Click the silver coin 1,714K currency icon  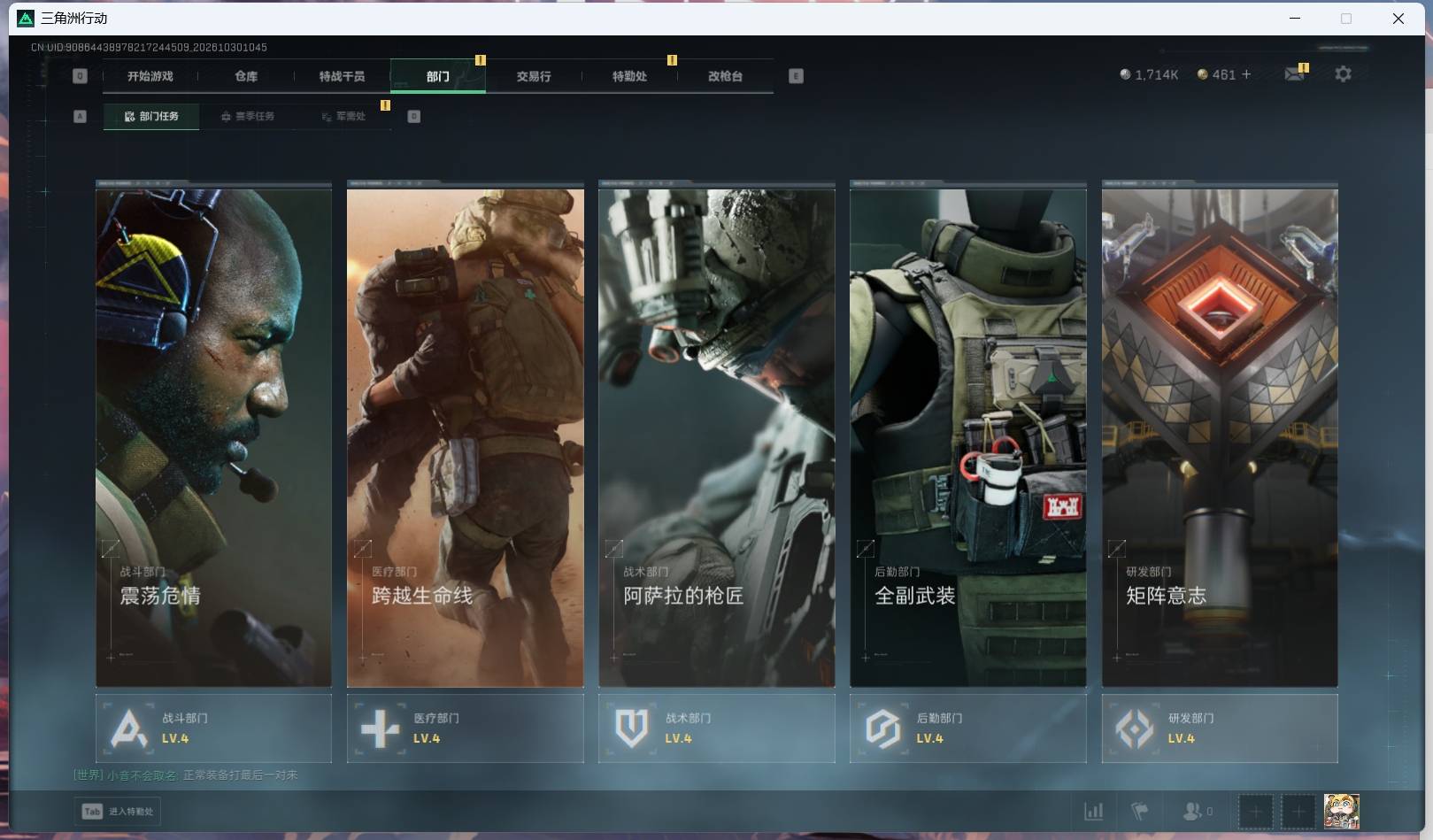(x=1125, y=74)
